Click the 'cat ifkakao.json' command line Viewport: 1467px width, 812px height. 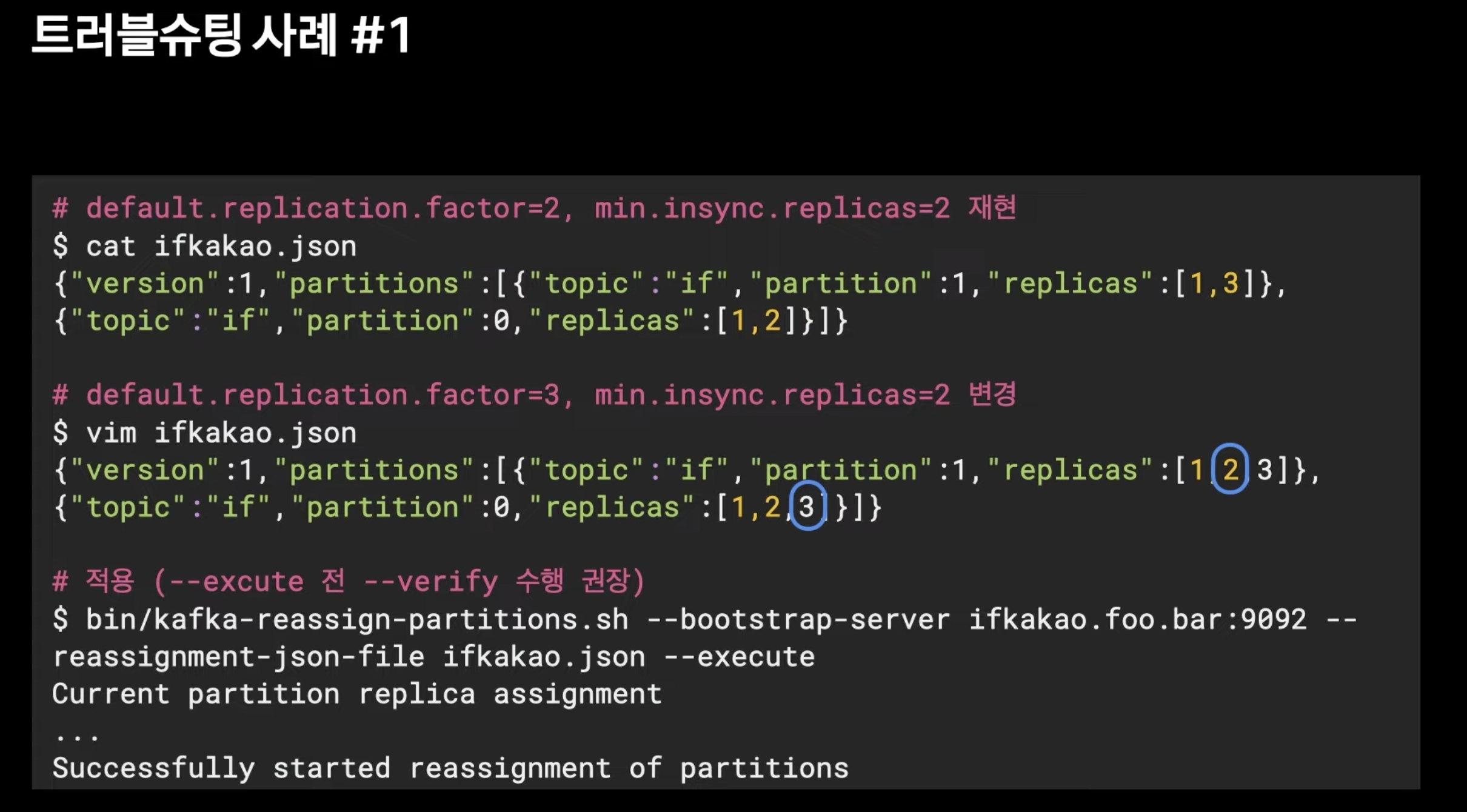pos(221,247)
